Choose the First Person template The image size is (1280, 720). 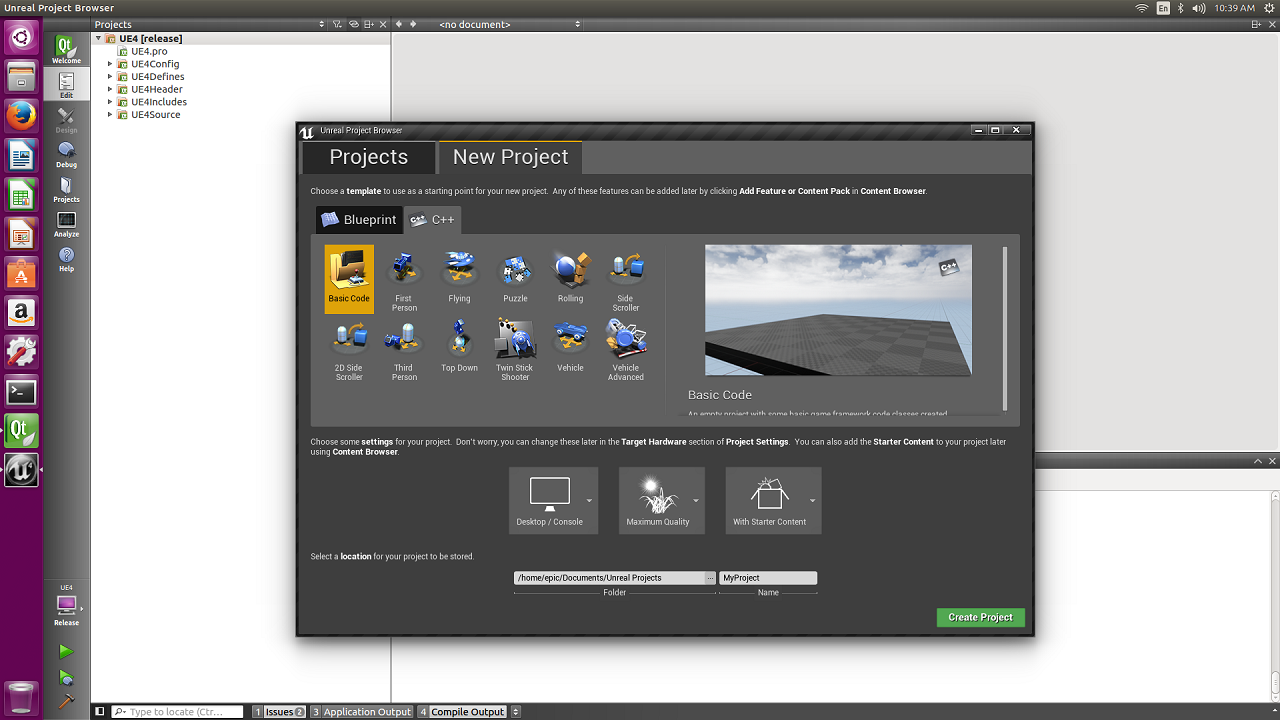click(404, 281)
